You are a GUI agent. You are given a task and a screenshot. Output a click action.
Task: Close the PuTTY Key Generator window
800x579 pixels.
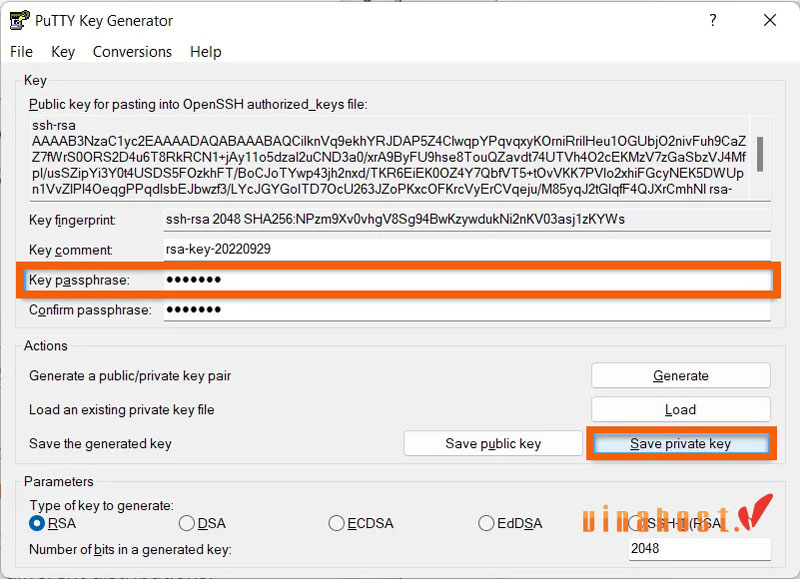point(769,20)
